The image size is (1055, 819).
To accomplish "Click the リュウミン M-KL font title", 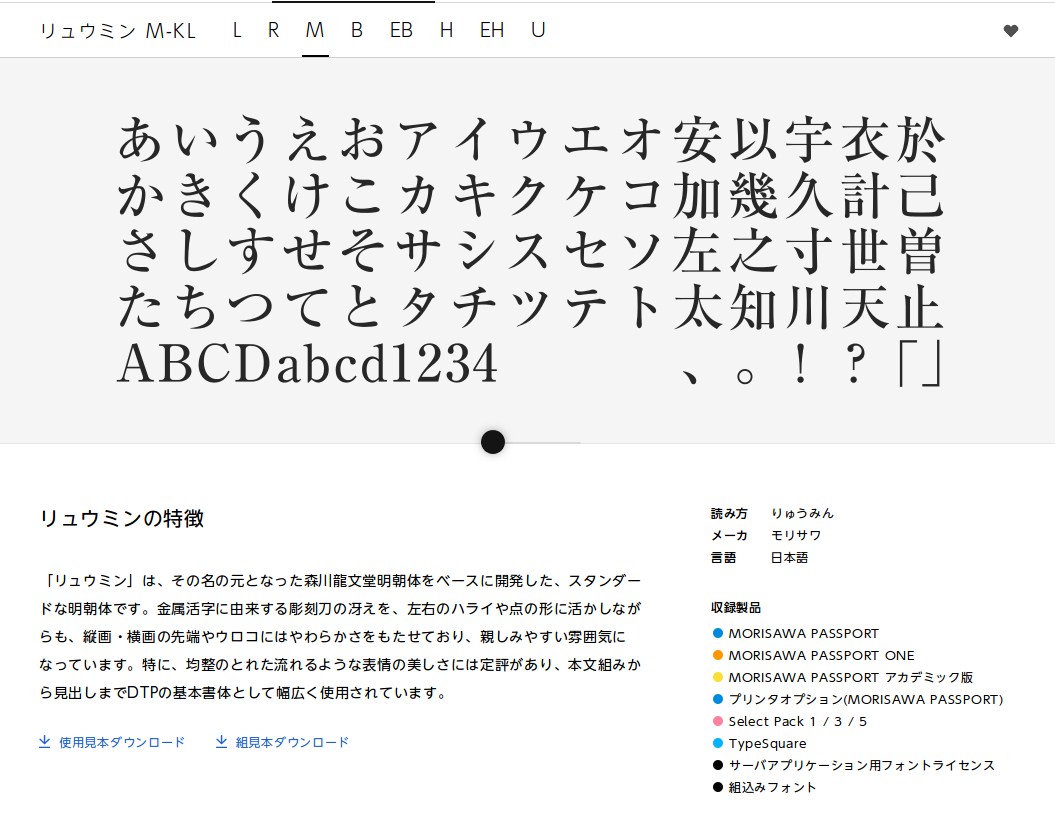I will tap(118, 31).
